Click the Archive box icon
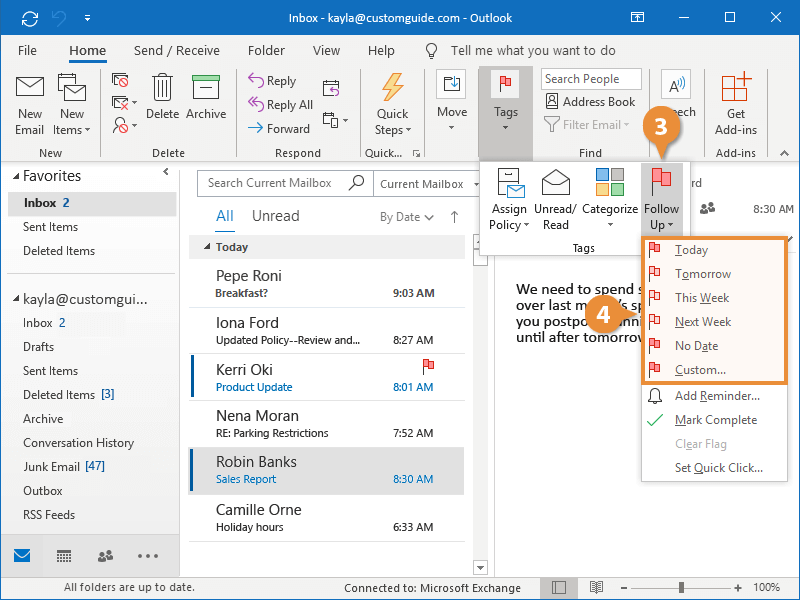This screenshot has width=800, height=600. (206, 87)
